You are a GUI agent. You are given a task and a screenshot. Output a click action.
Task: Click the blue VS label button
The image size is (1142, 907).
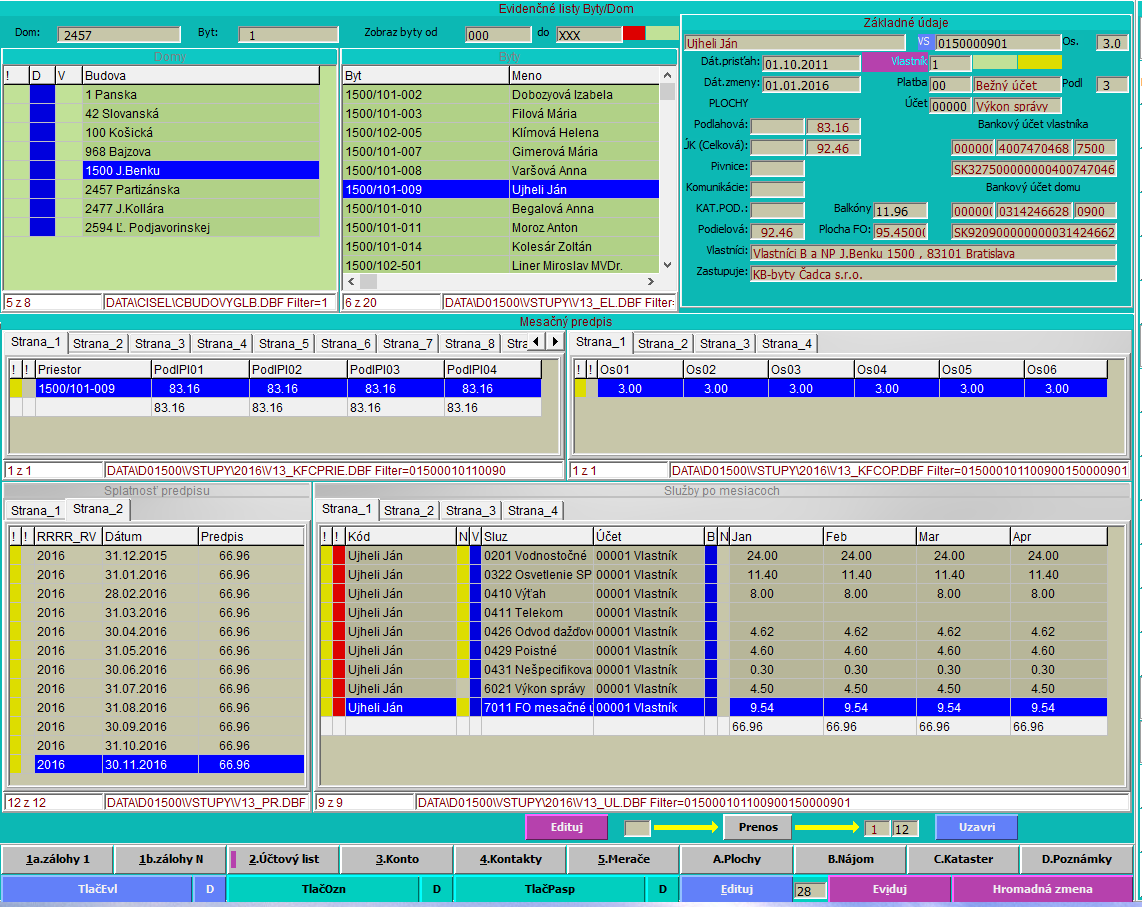[x=924, y=42]
